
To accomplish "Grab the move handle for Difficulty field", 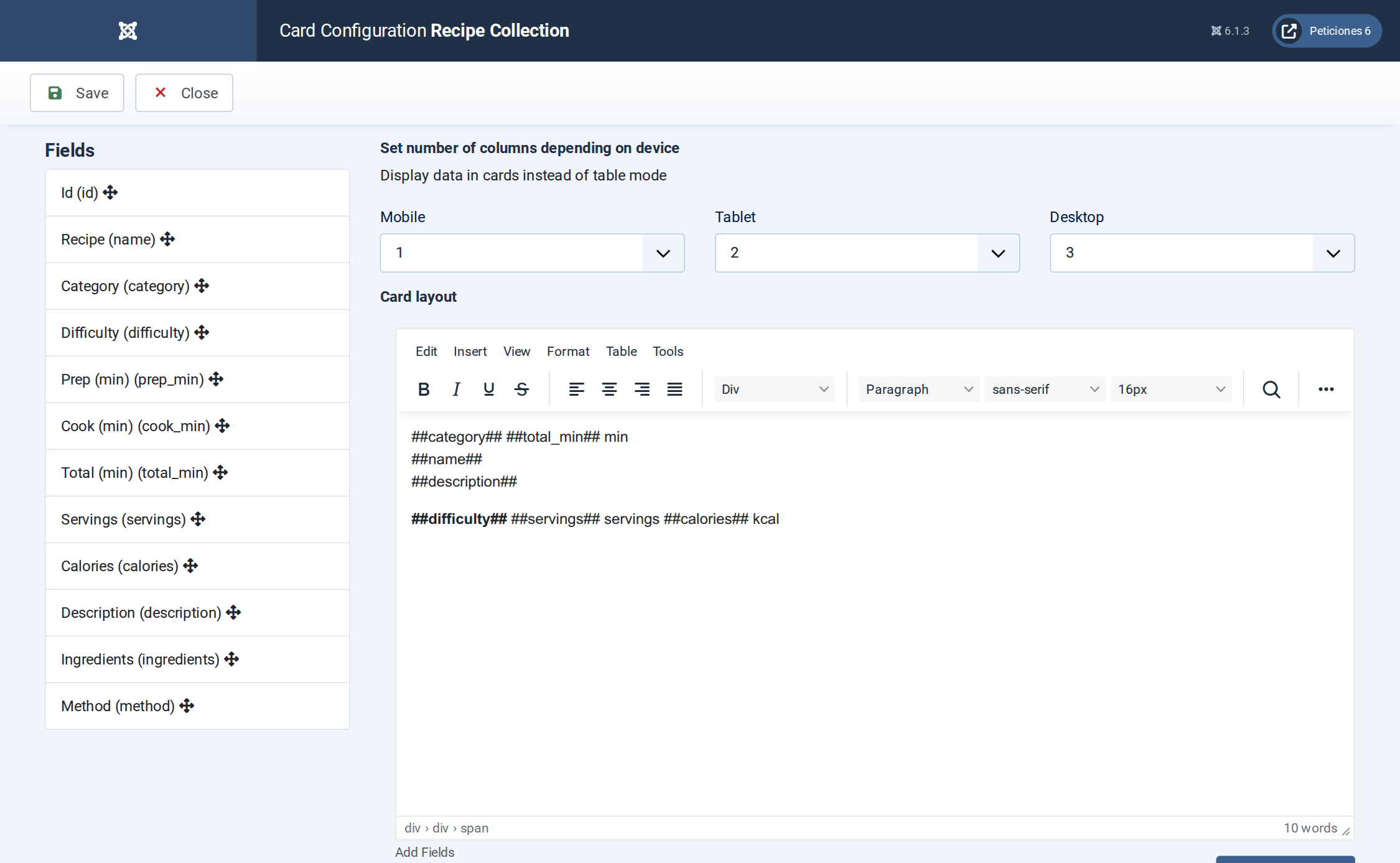I will pyautogui.click(x=202, y=332).
